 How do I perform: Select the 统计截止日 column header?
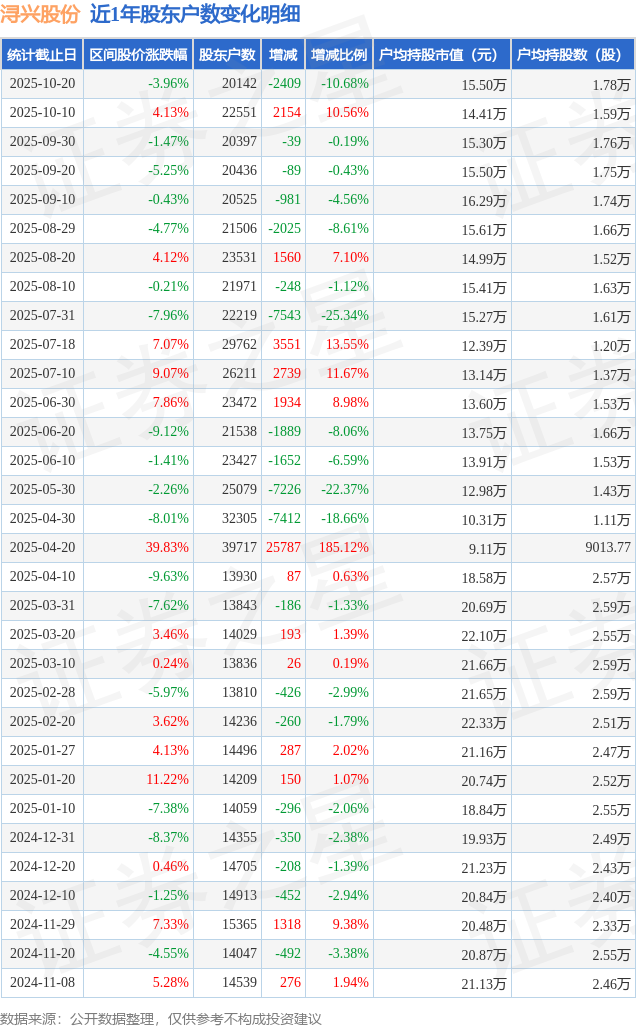pyautogui.click(x=41, y=55)
